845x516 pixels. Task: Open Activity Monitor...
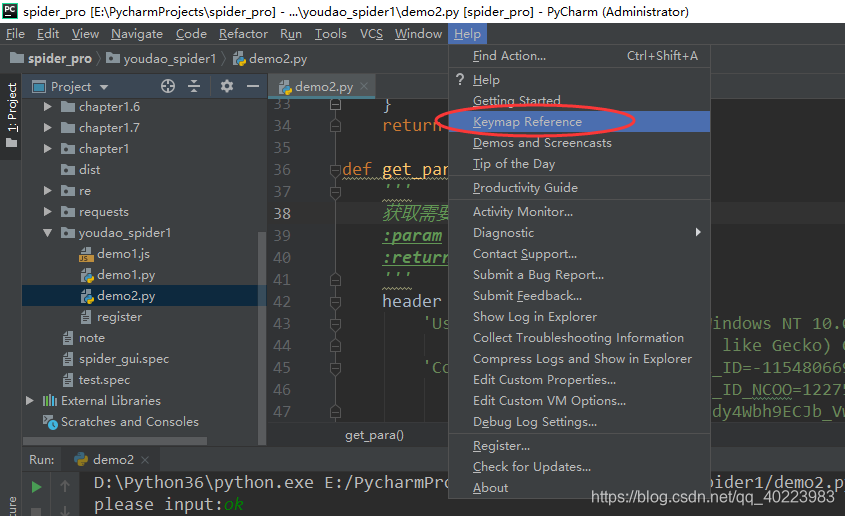pos(579,212)
